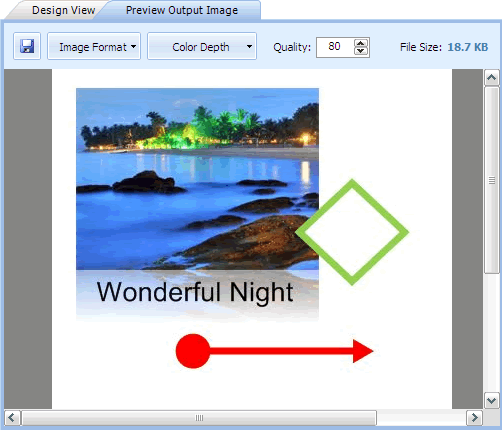Click the save floppy disk icon
The height and width of the screenshot is (430, 502).
click(27, 46)
